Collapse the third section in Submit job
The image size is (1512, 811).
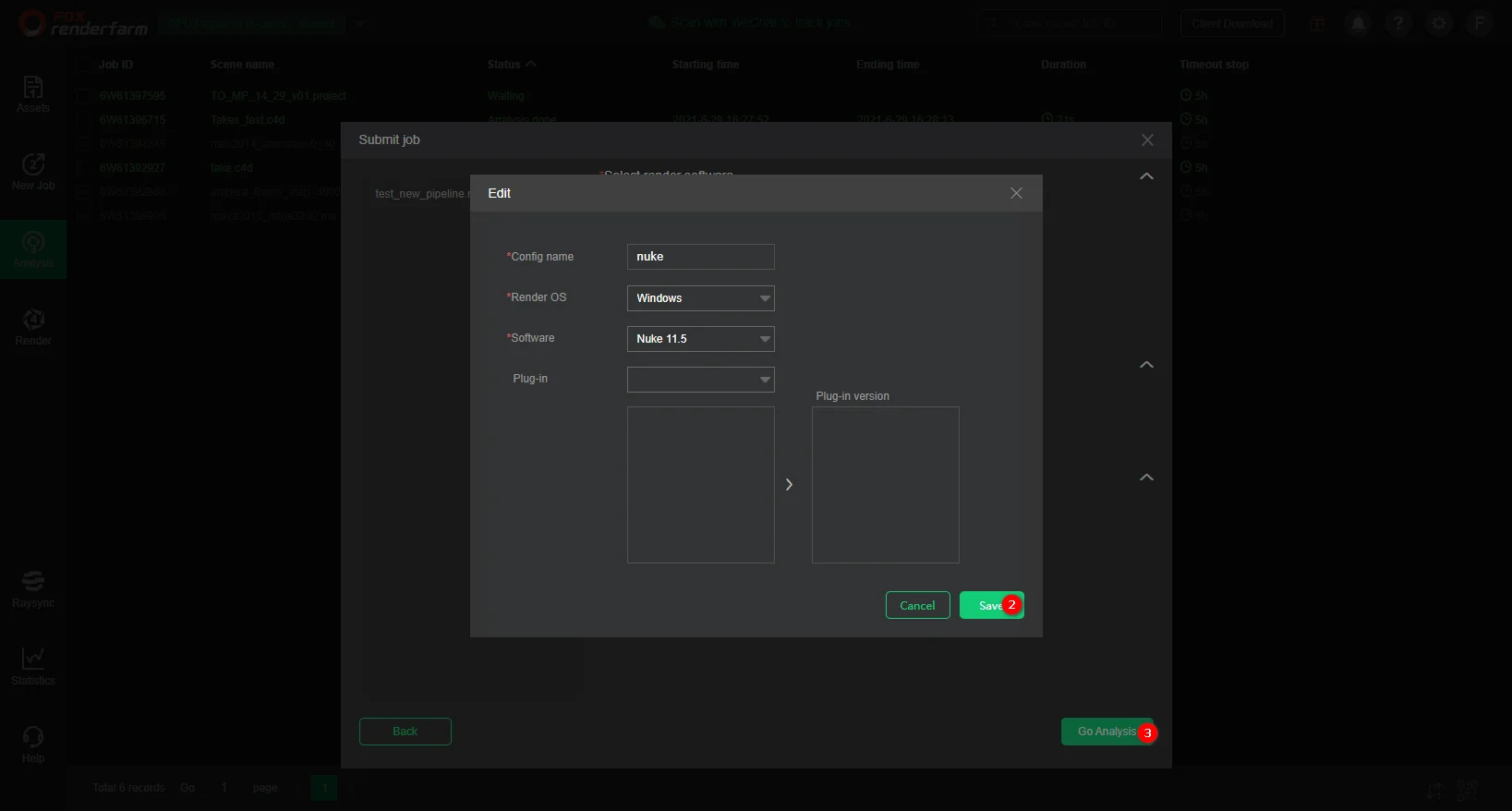tap(1146, 478)
